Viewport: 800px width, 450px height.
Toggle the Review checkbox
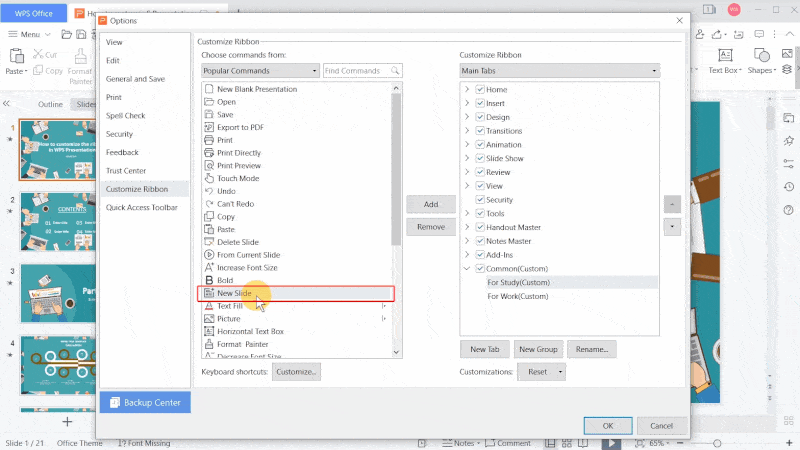[480, 172]
